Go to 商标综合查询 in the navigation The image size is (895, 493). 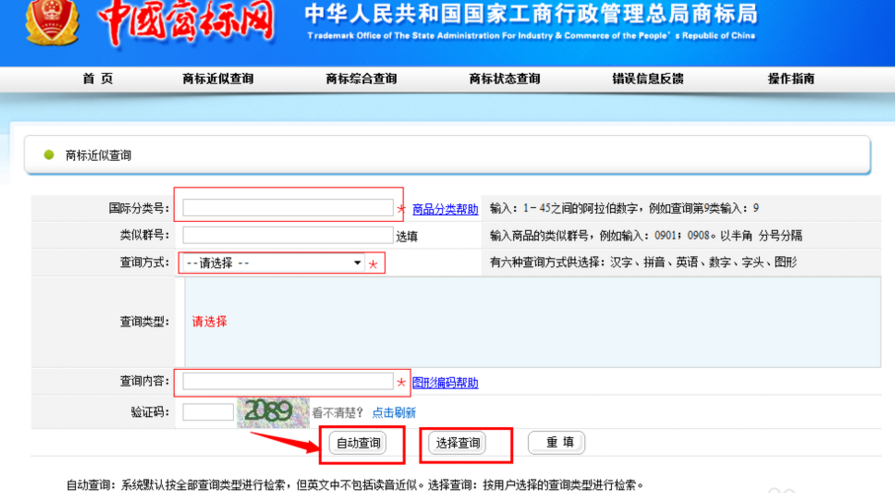click(361, 79)
